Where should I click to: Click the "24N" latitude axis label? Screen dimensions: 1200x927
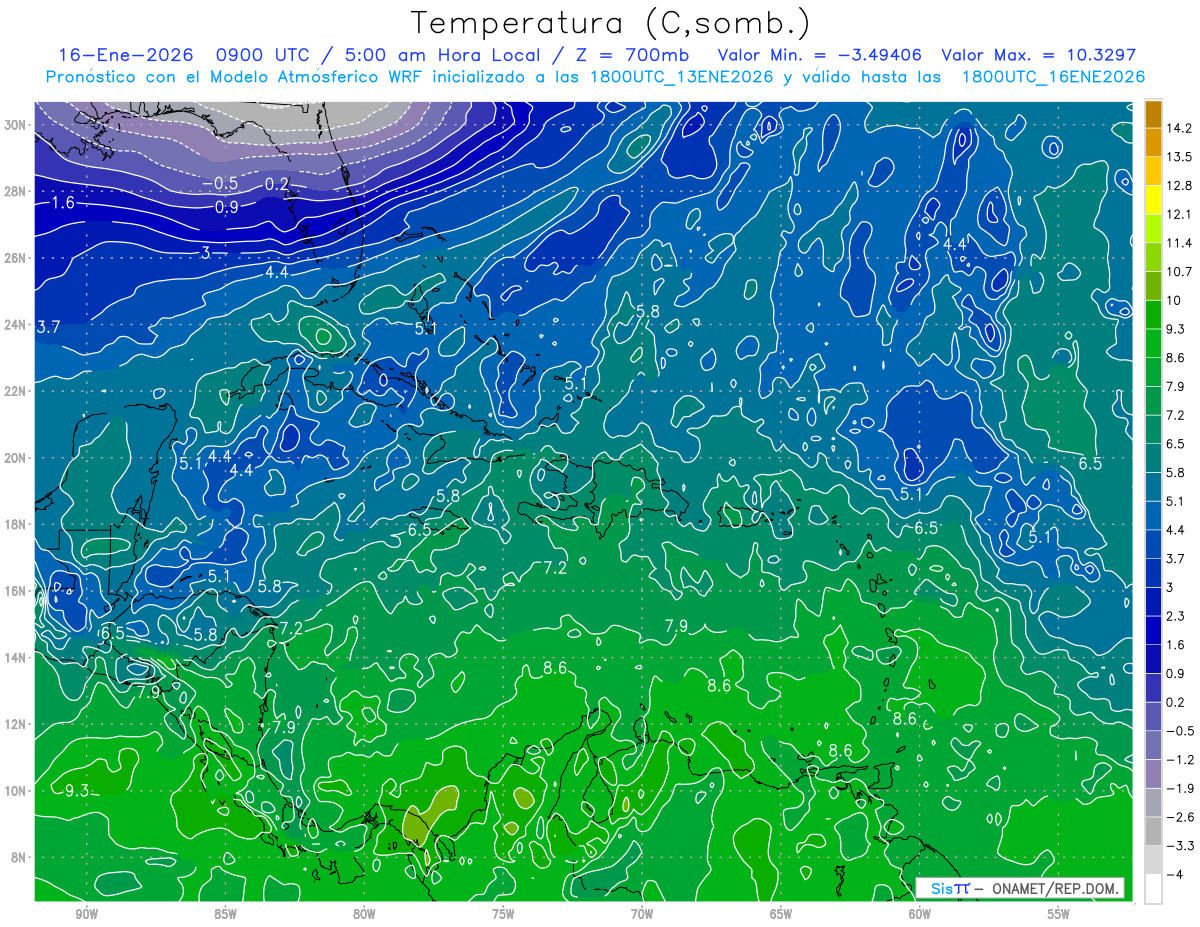pyautogui.click(x=16, y=324)
